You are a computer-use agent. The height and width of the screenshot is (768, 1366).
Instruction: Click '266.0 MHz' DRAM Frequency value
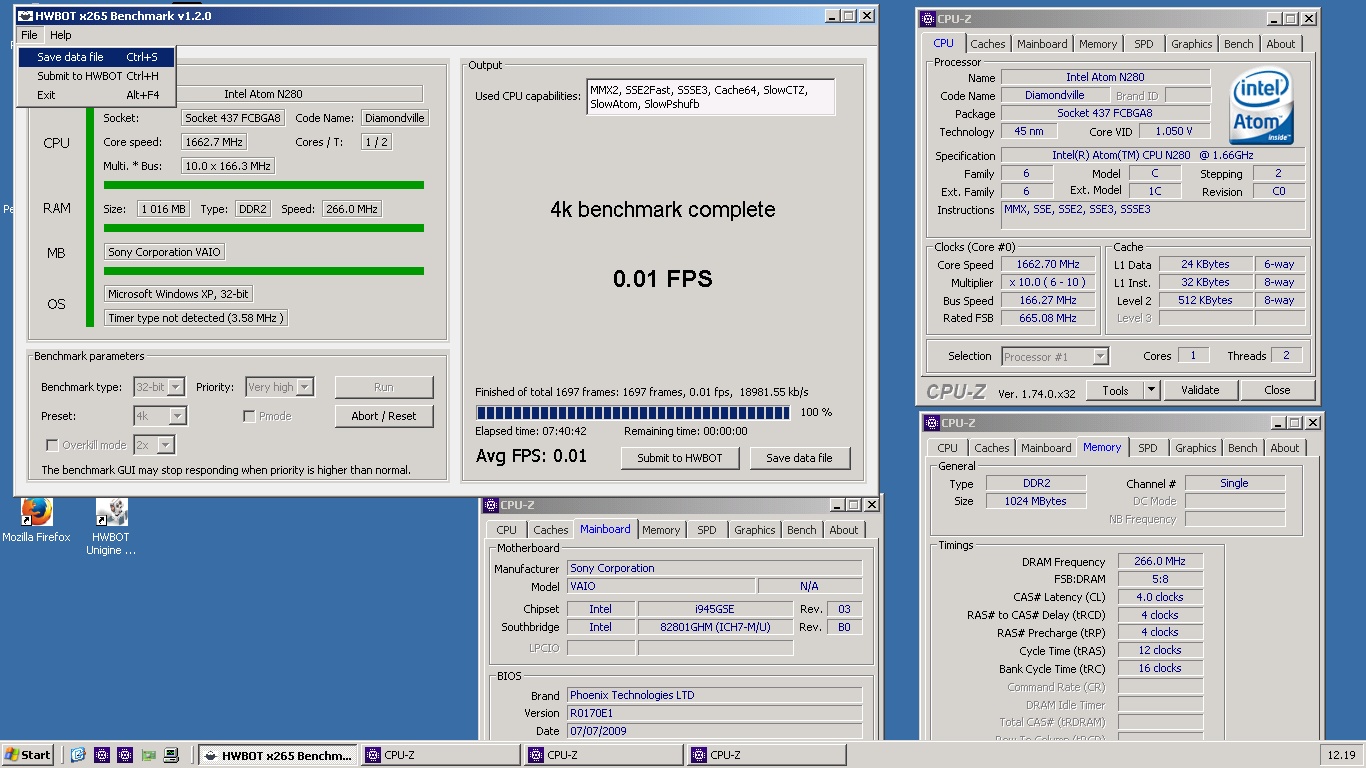pyautogui.click(x=1160, y=561)
